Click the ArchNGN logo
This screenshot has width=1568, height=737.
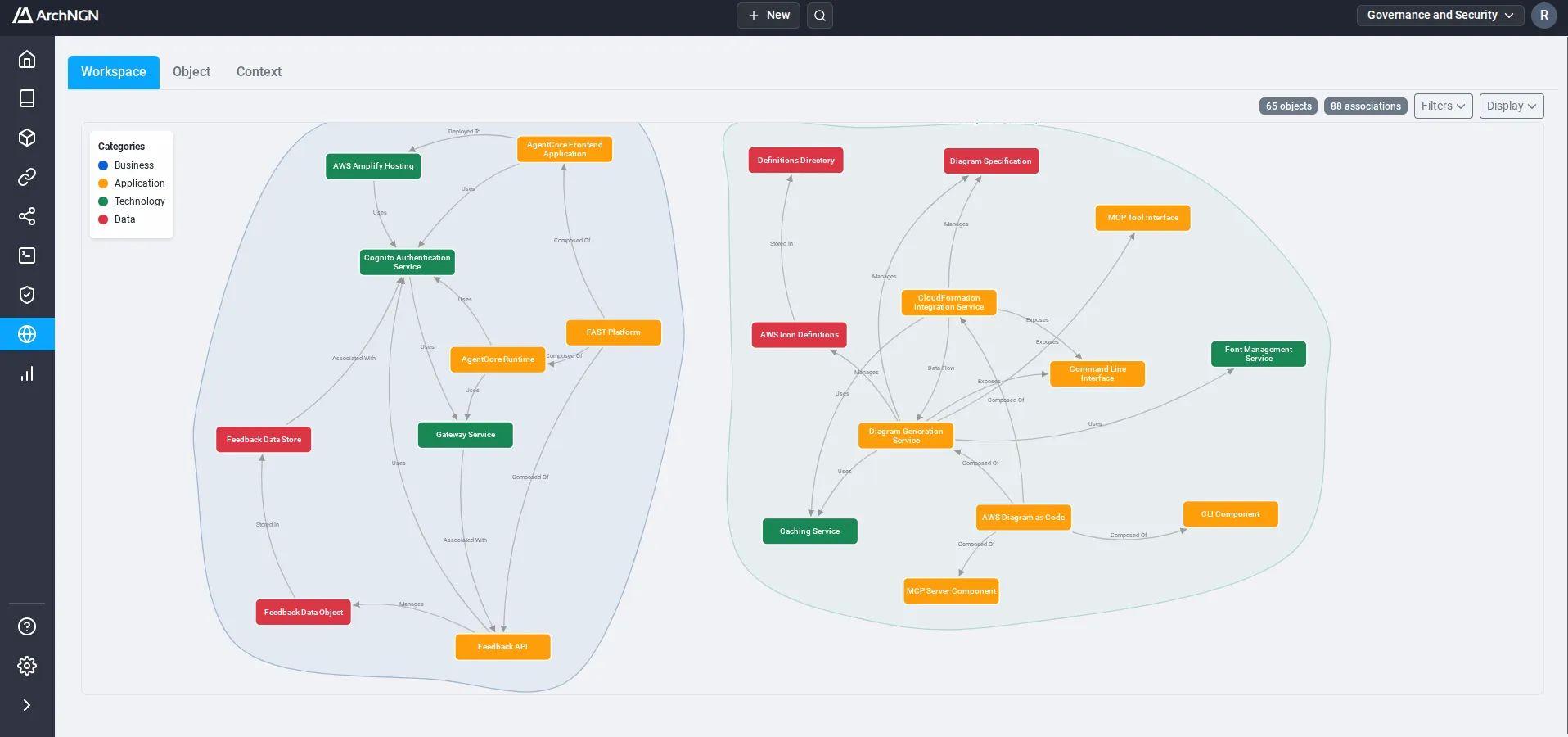(56, 15)
